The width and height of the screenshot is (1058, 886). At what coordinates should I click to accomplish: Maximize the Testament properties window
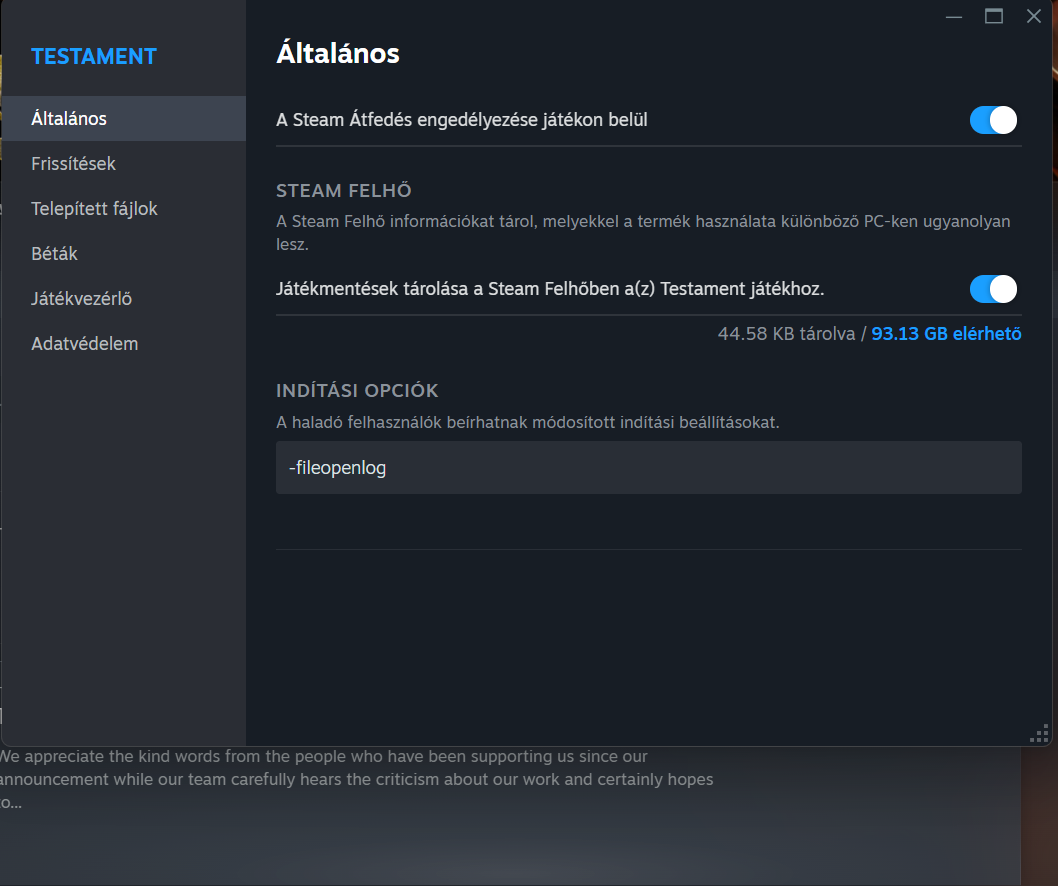tap(994, 16)
